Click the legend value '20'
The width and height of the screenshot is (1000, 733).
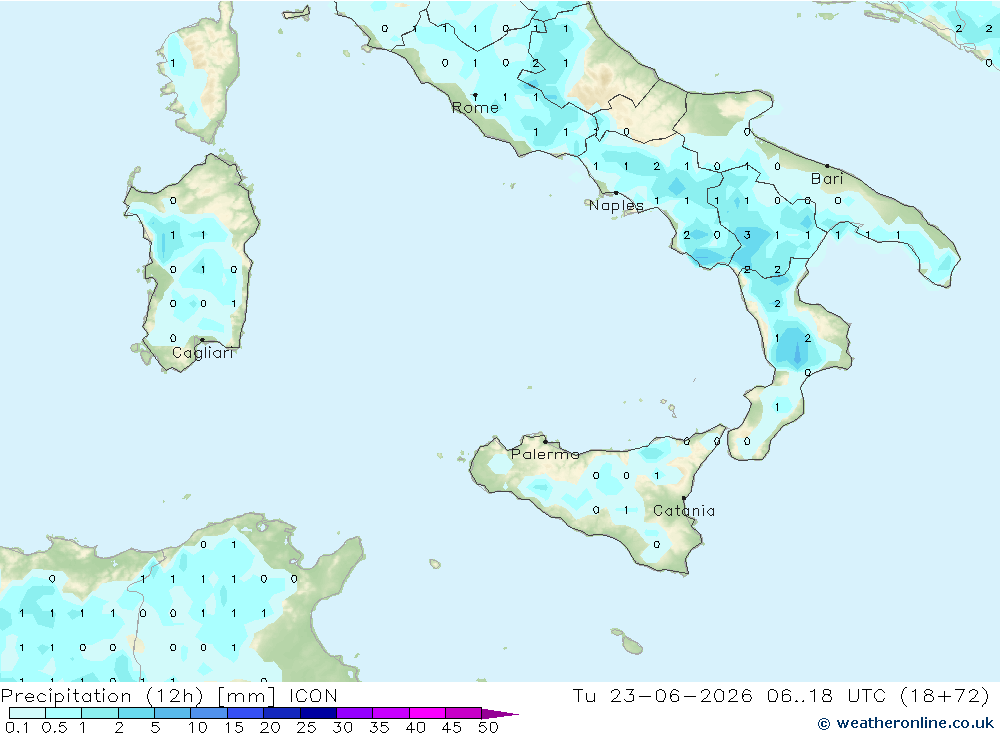[270, 727]
